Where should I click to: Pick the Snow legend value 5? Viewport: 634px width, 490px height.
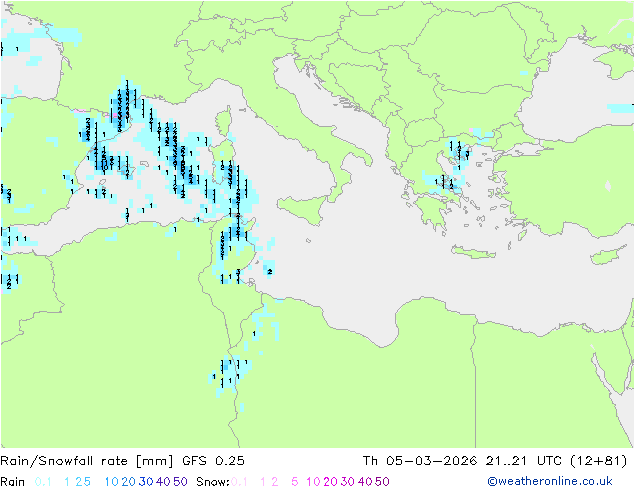coord(295,482)
